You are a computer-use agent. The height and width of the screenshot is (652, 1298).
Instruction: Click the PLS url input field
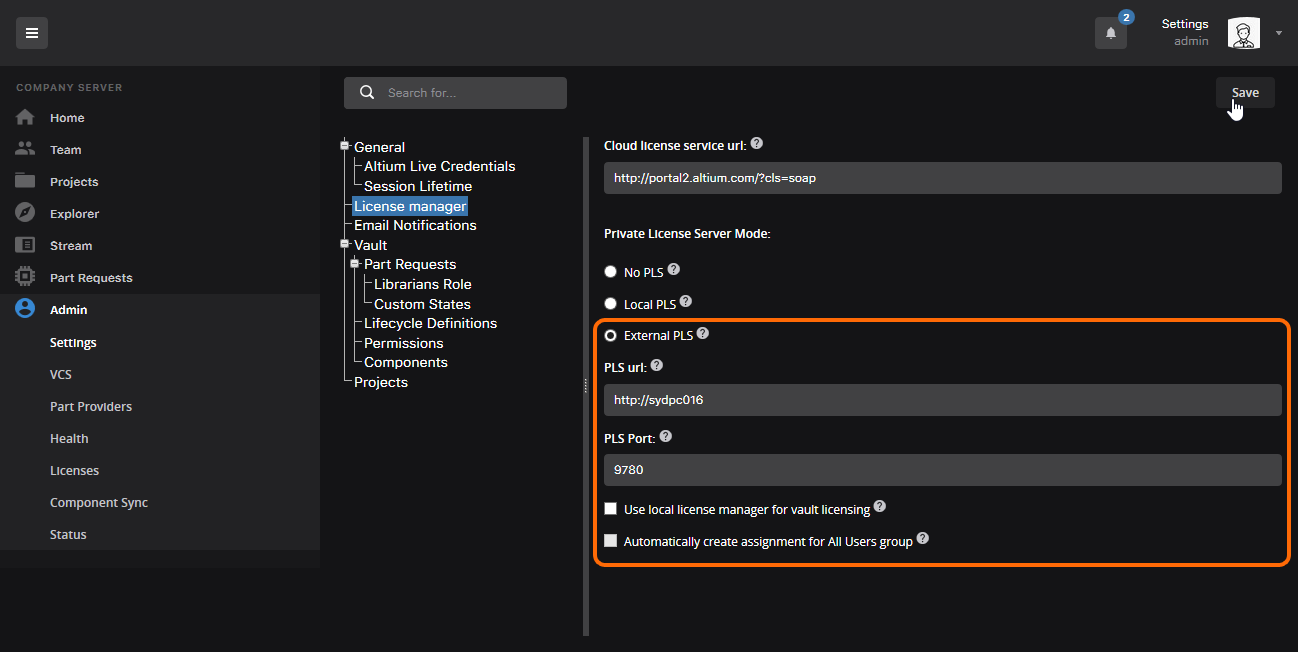(x=942, y=400)
